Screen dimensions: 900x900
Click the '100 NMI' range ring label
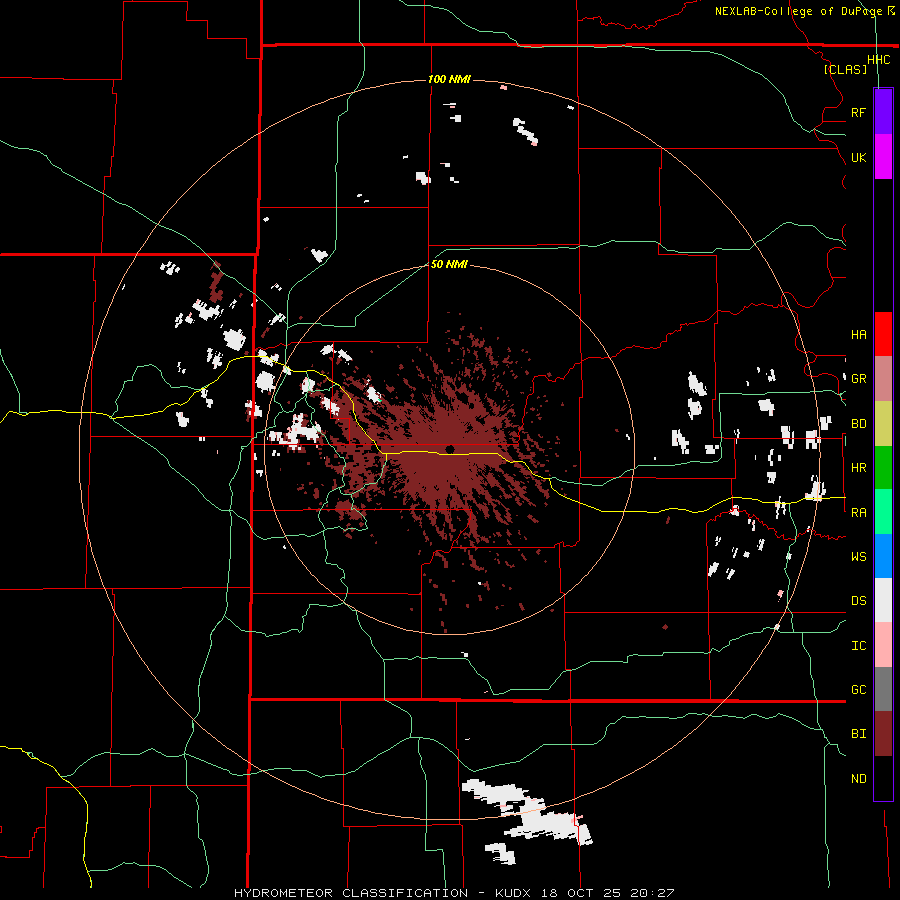(449, 79)
